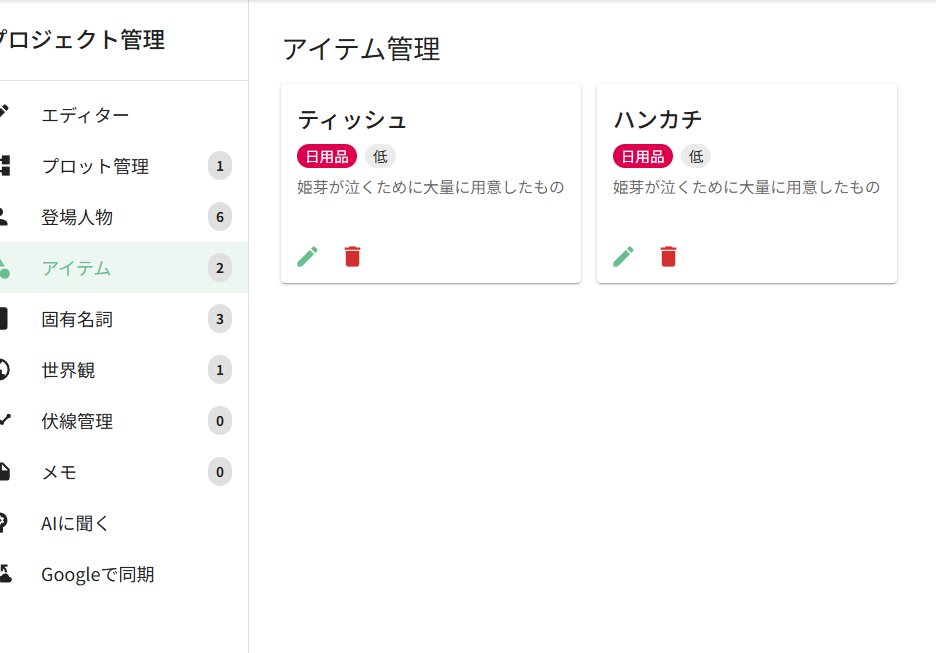
Task: Click the 世界観 globe icon
Action: 4,370
